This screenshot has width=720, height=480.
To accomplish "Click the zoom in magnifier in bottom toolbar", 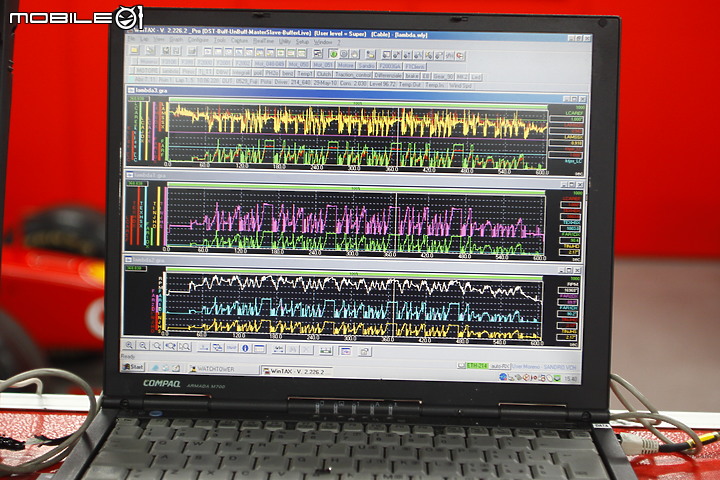I will click(129, 345).
